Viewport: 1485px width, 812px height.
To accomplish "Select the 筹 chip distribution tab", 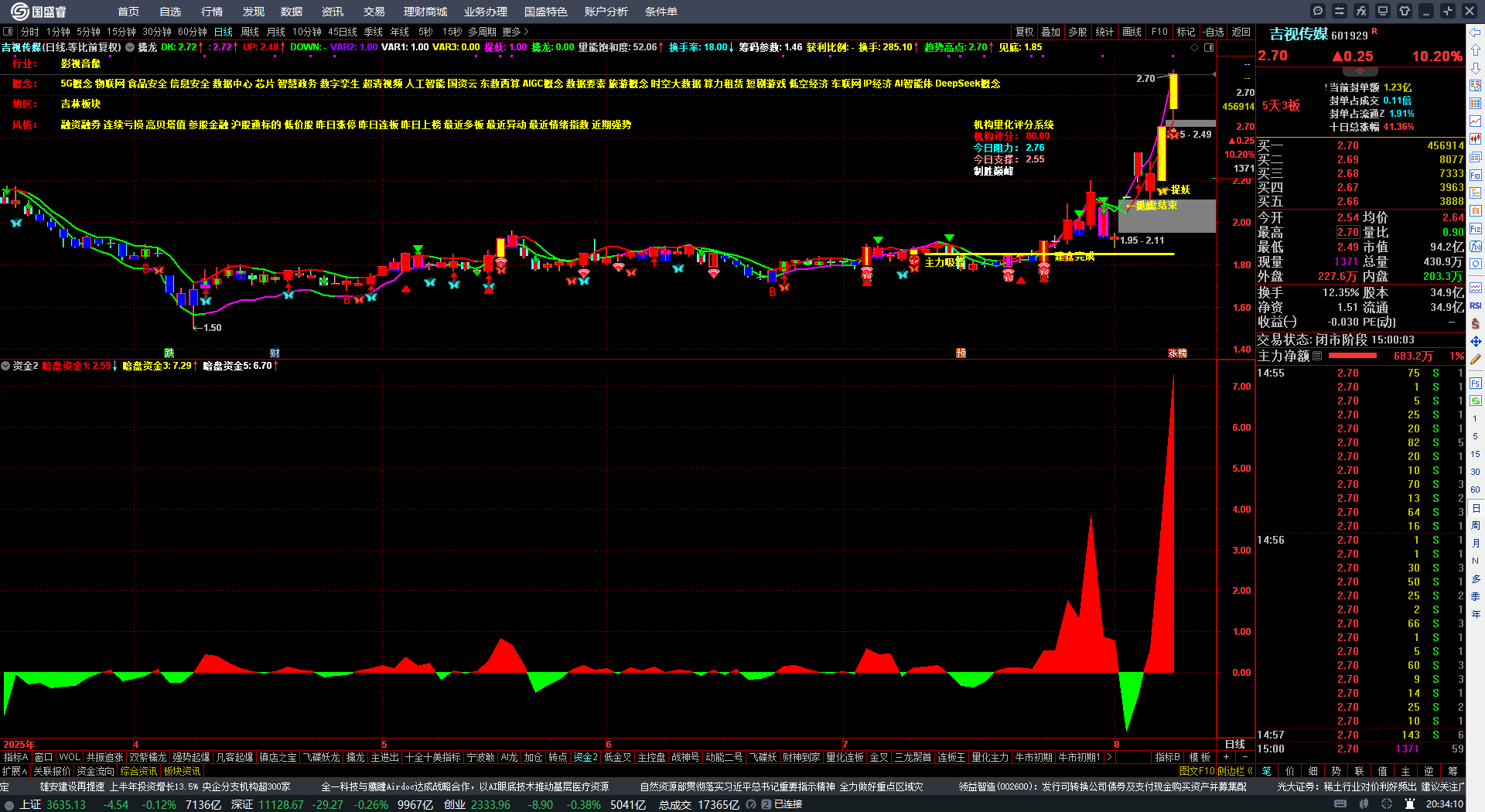I will pos(1453,771).
